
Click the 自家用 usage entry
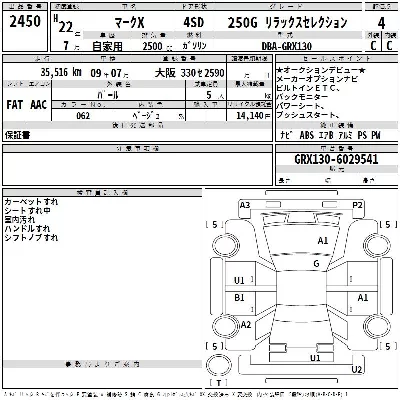pos(107,46)
